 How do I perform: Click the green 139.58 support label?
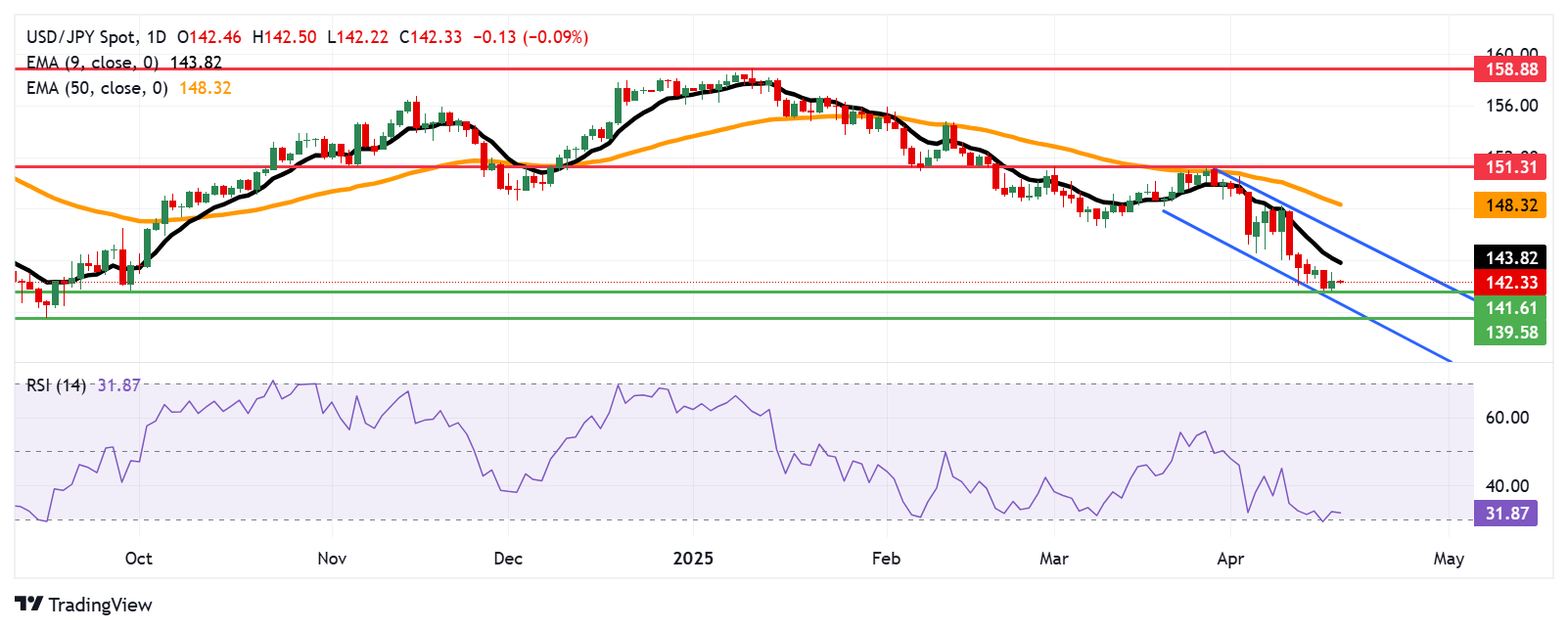point(1510,333)
